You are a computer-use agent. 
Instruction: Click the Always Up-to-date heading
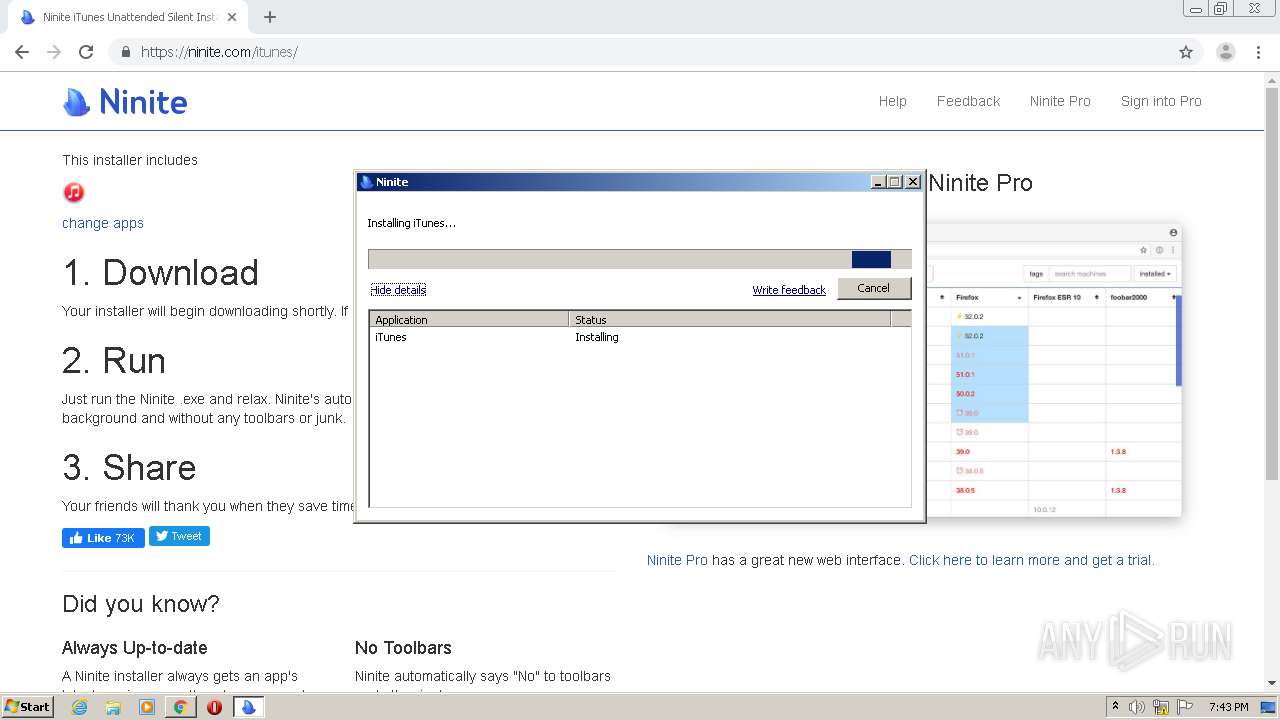click(x=135, y=648)
